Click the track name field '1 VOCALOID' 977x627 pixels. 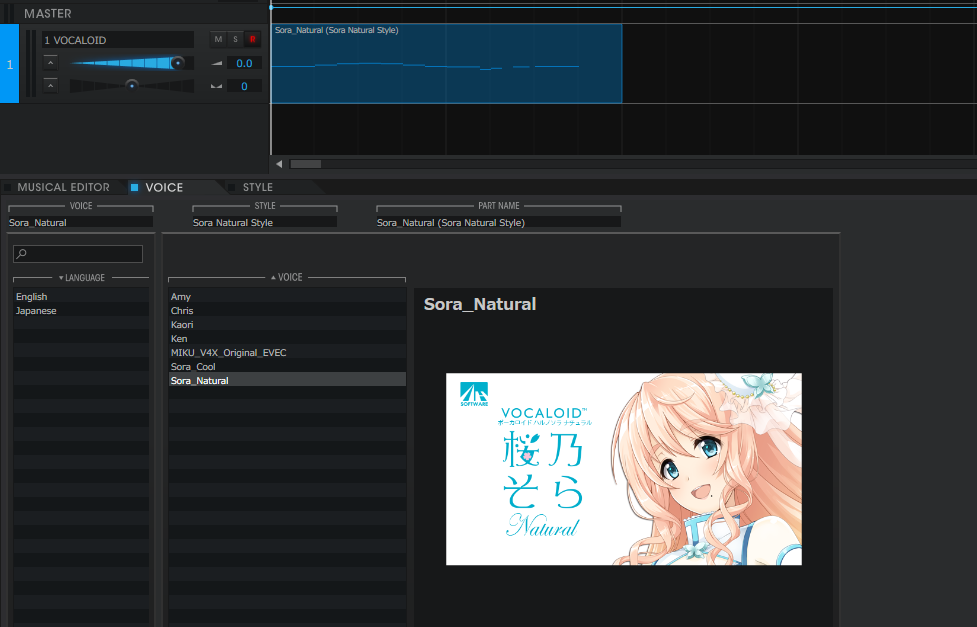[118, 40]
